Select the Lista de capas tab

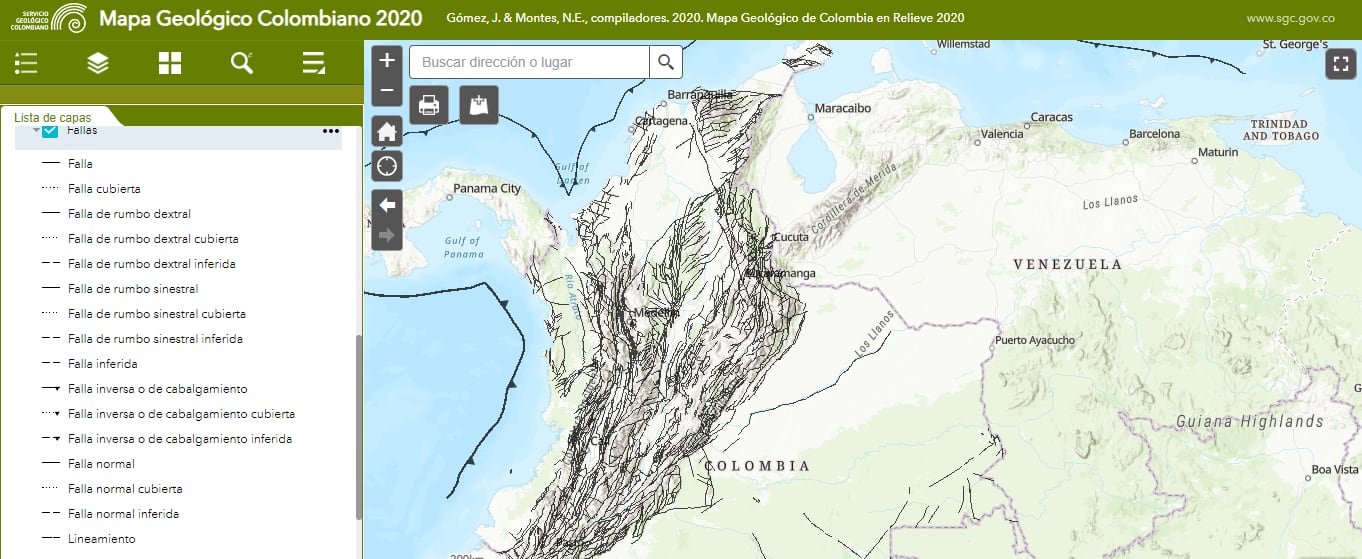(53, 117)
